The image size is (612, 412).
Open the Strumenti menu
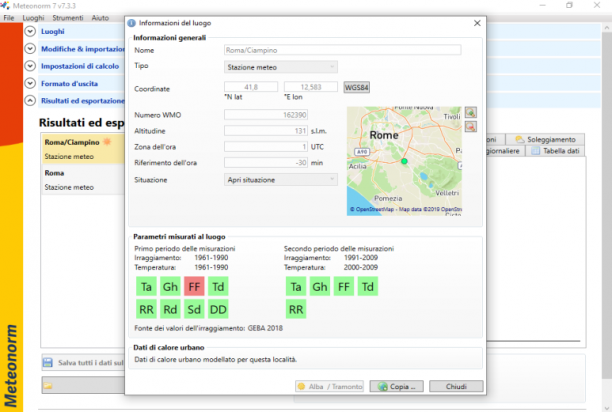click(x=68, y=18)
